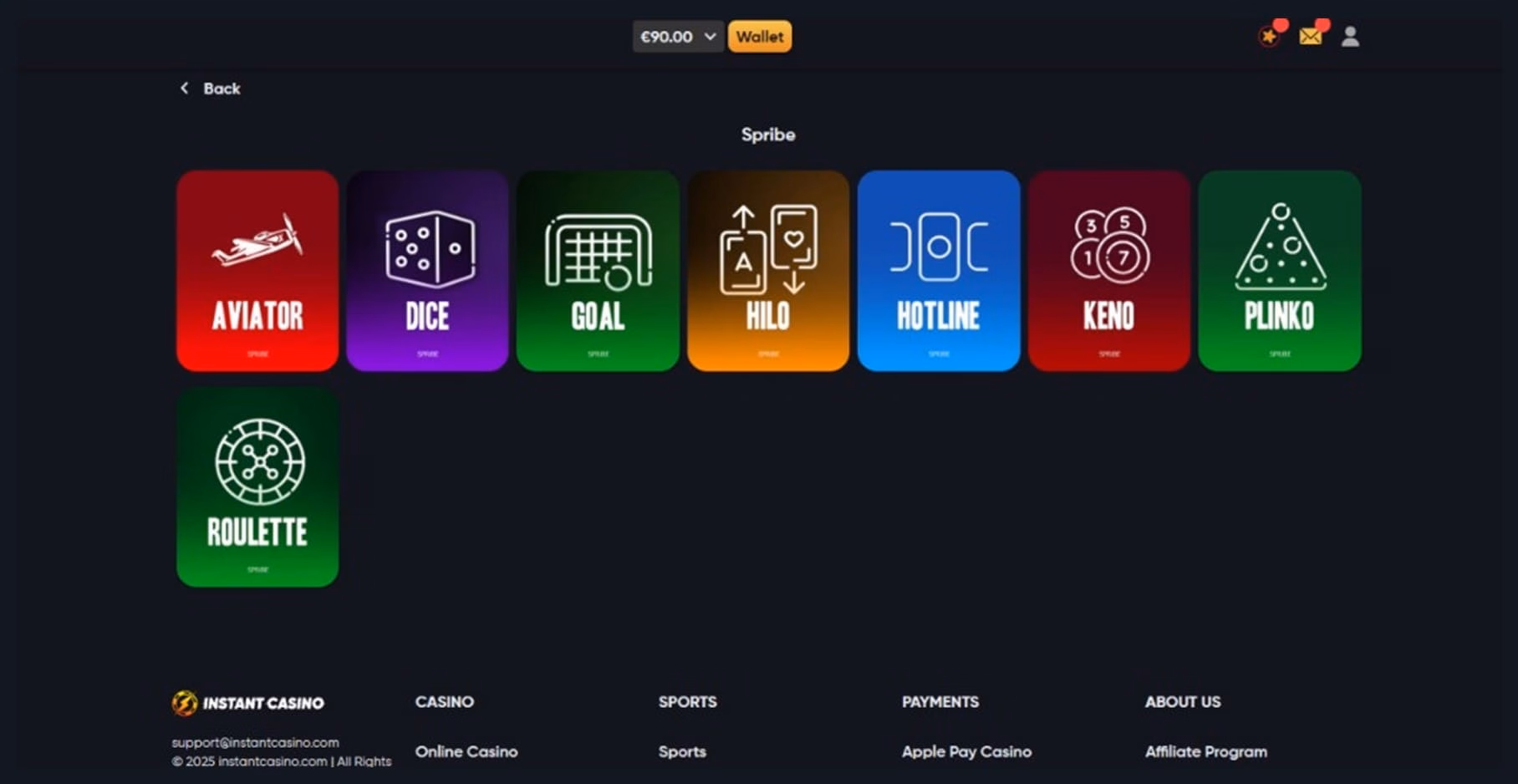Click the support email address
Viewport: 1518px width, 784px height.
[x=255, y=742]
